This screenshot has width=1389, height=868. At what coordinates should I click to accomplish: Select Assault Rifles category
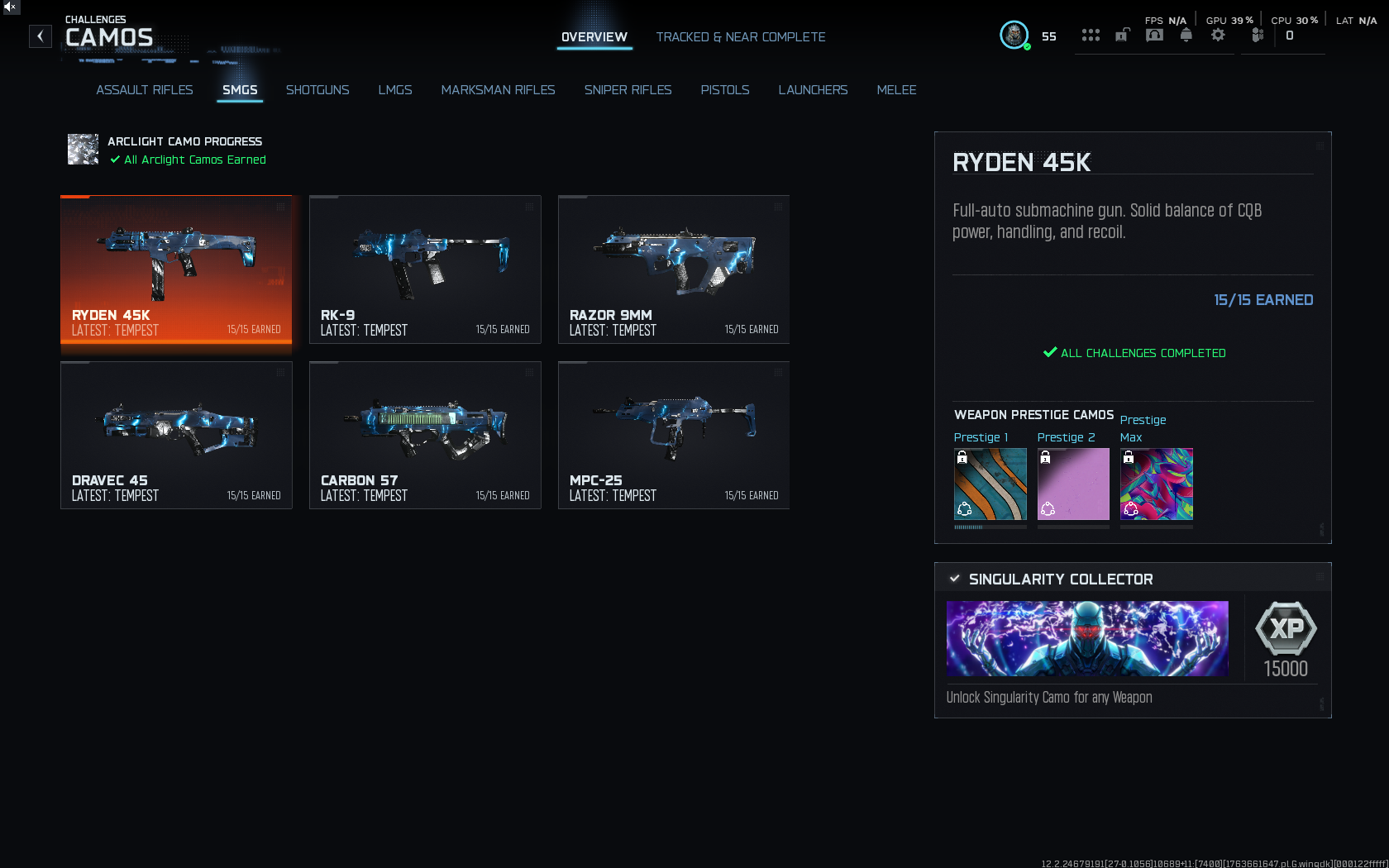point(145,90)
